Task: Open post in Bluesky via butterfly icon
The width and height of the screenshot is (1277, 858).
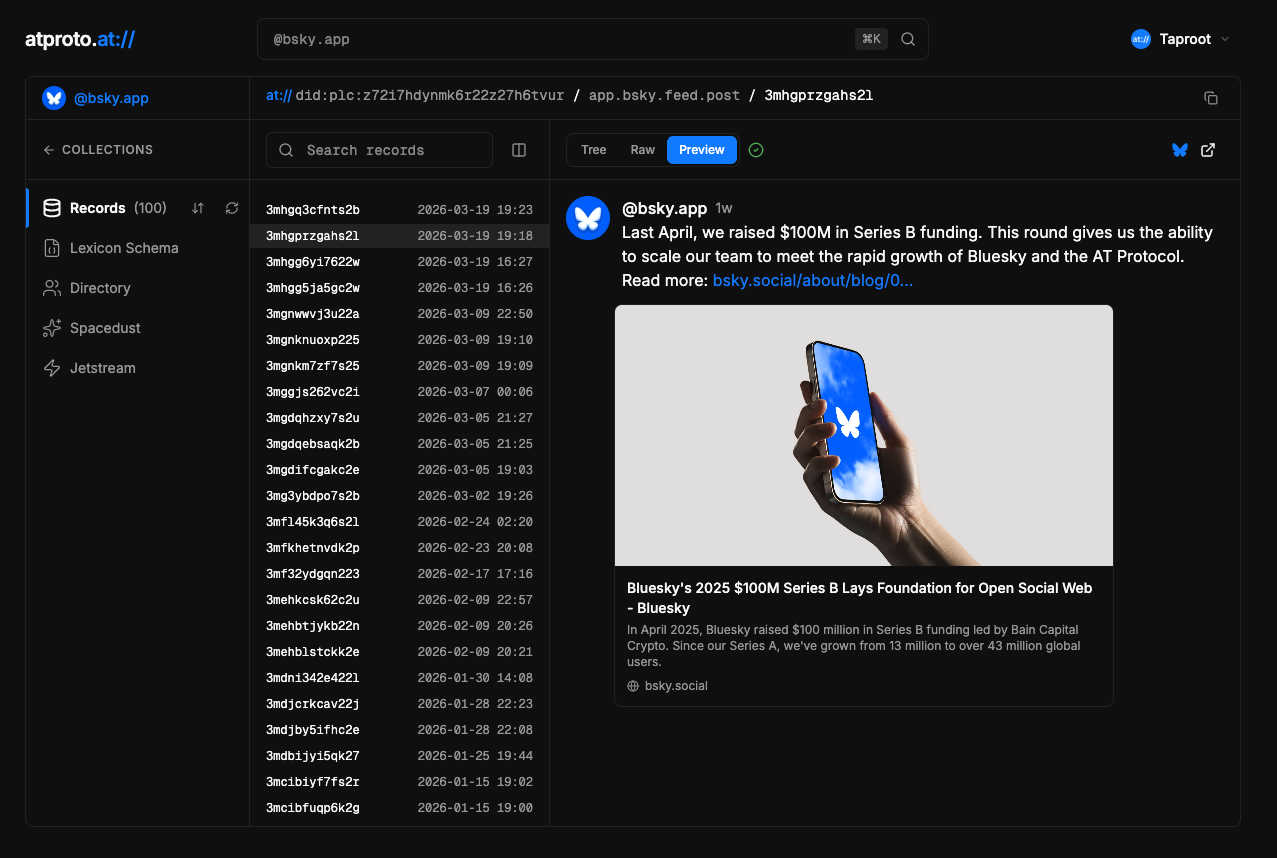Action: tap(1180, 150)
